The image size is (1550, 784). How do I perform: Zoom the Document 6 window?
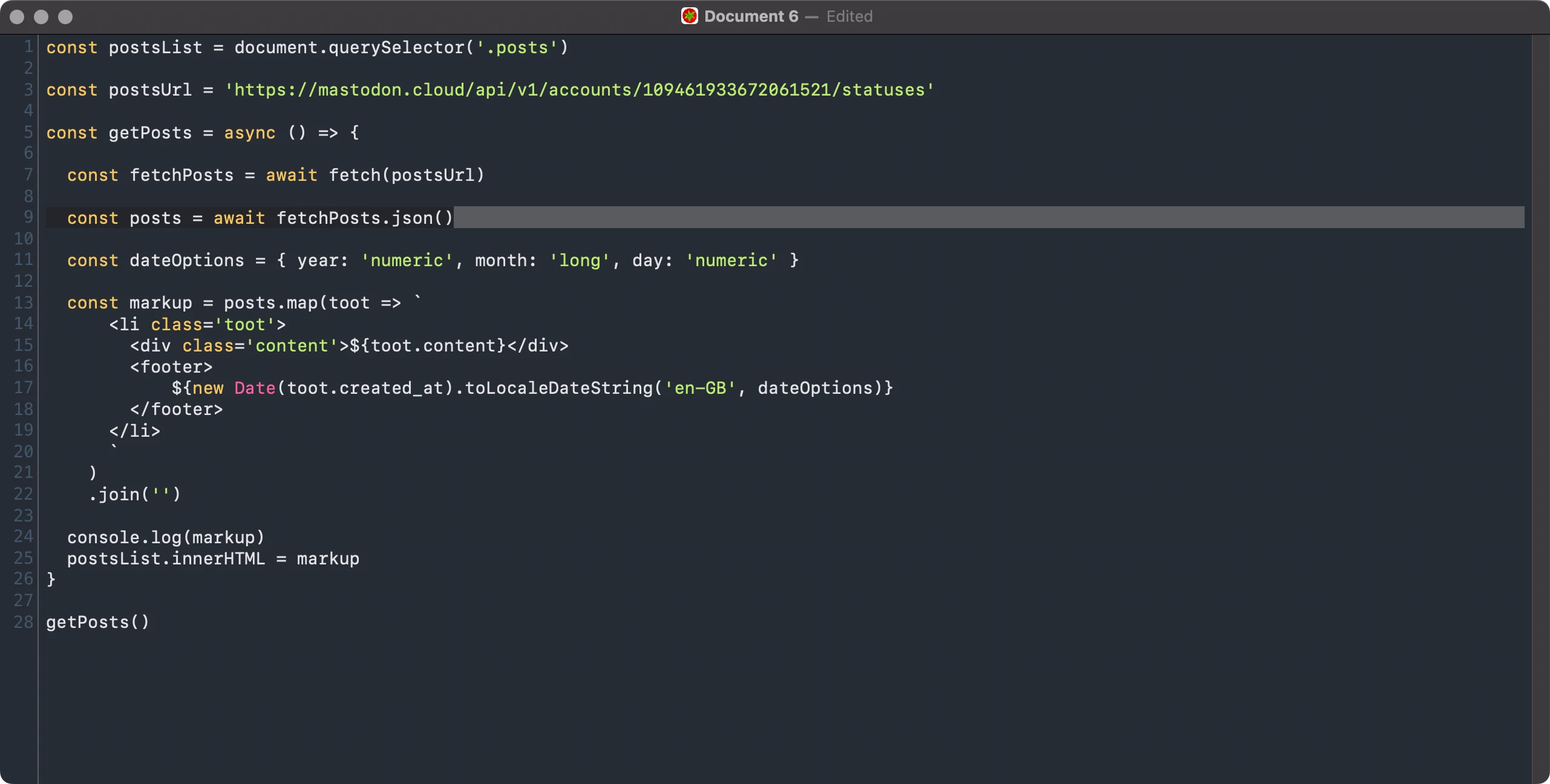pos(65,17)
